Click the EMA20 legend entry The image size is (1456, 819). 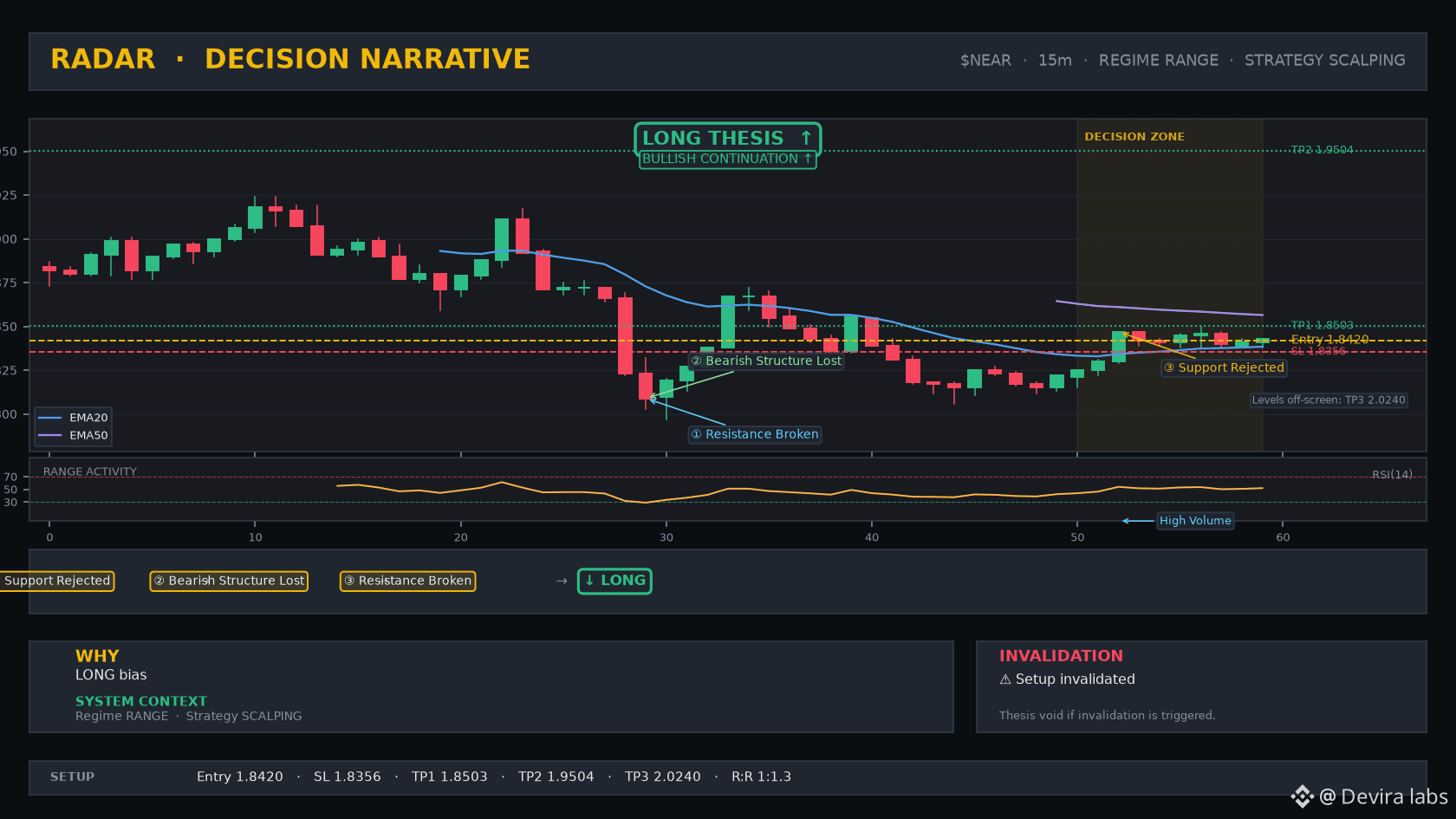click(74, 418)
